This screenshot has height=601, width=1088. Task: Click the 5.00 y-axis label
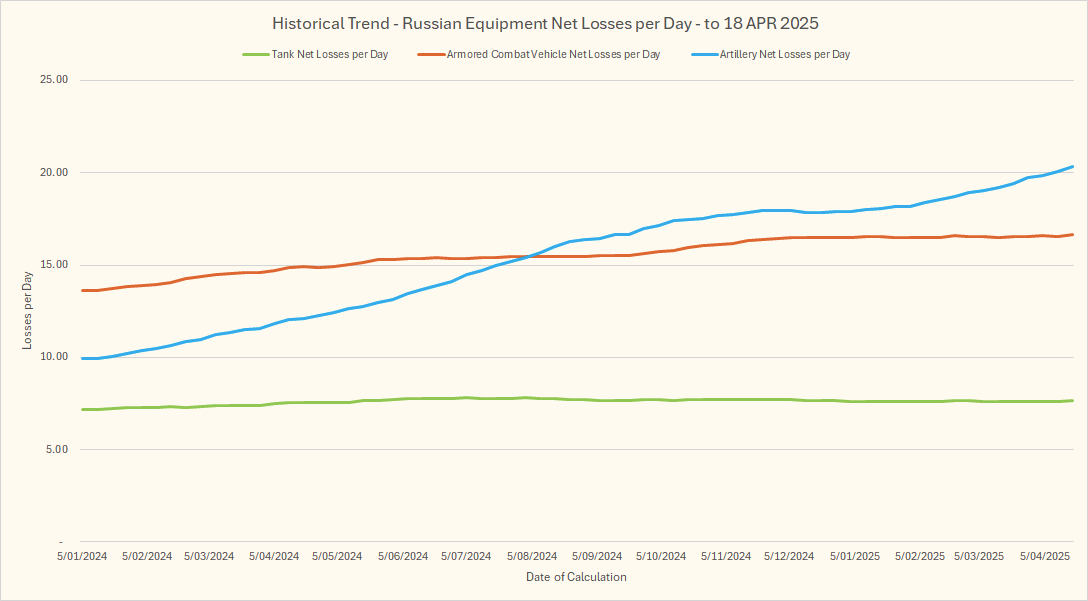(x=56, y=449)
